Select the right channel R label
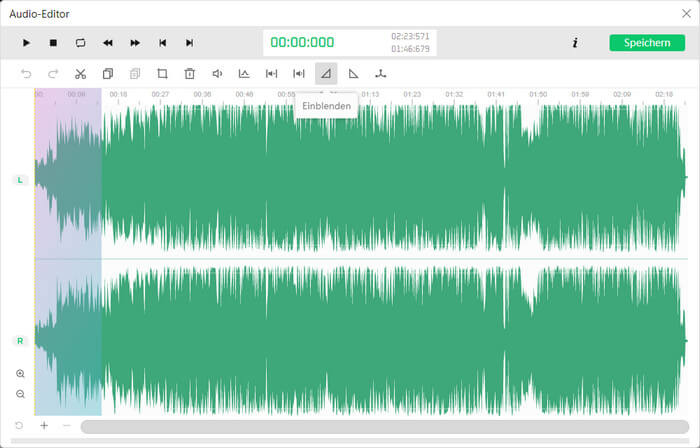700x448 pixels. click(x=20, y=341)
